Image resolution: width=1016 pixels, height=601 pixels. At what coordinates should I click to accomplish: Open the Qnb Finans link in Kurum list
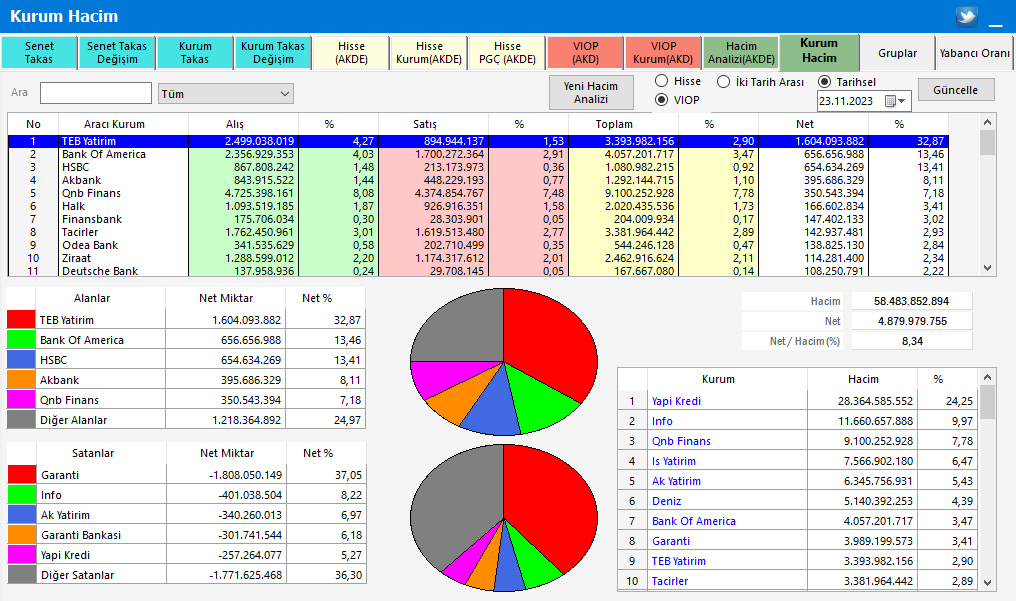[x=681, y=441]
